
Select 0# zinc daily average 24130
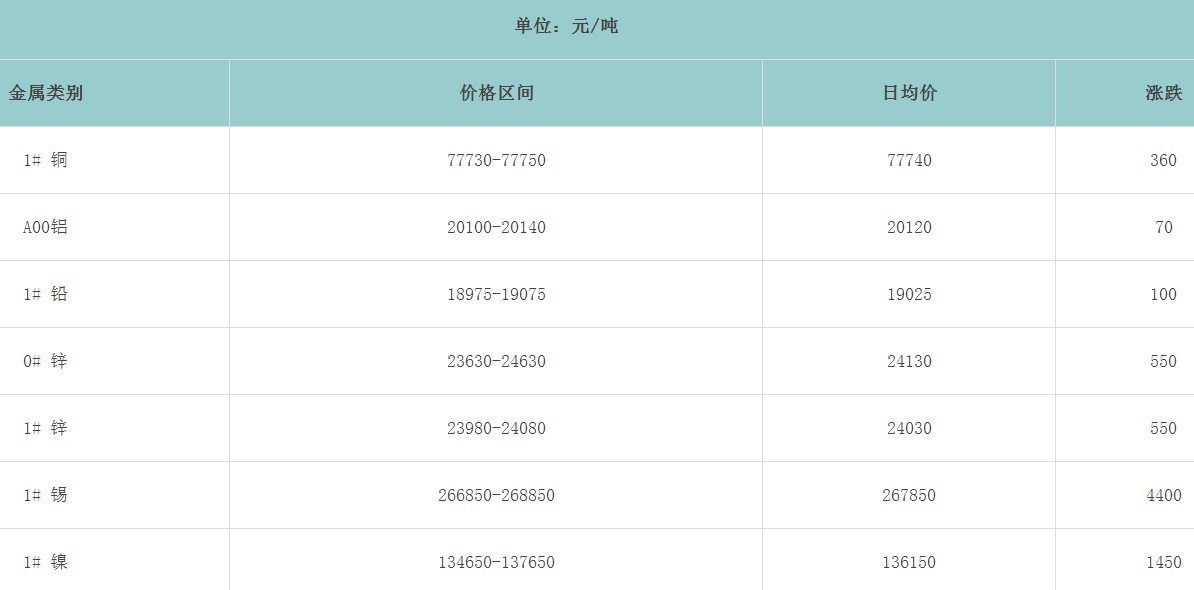(909, 361)
